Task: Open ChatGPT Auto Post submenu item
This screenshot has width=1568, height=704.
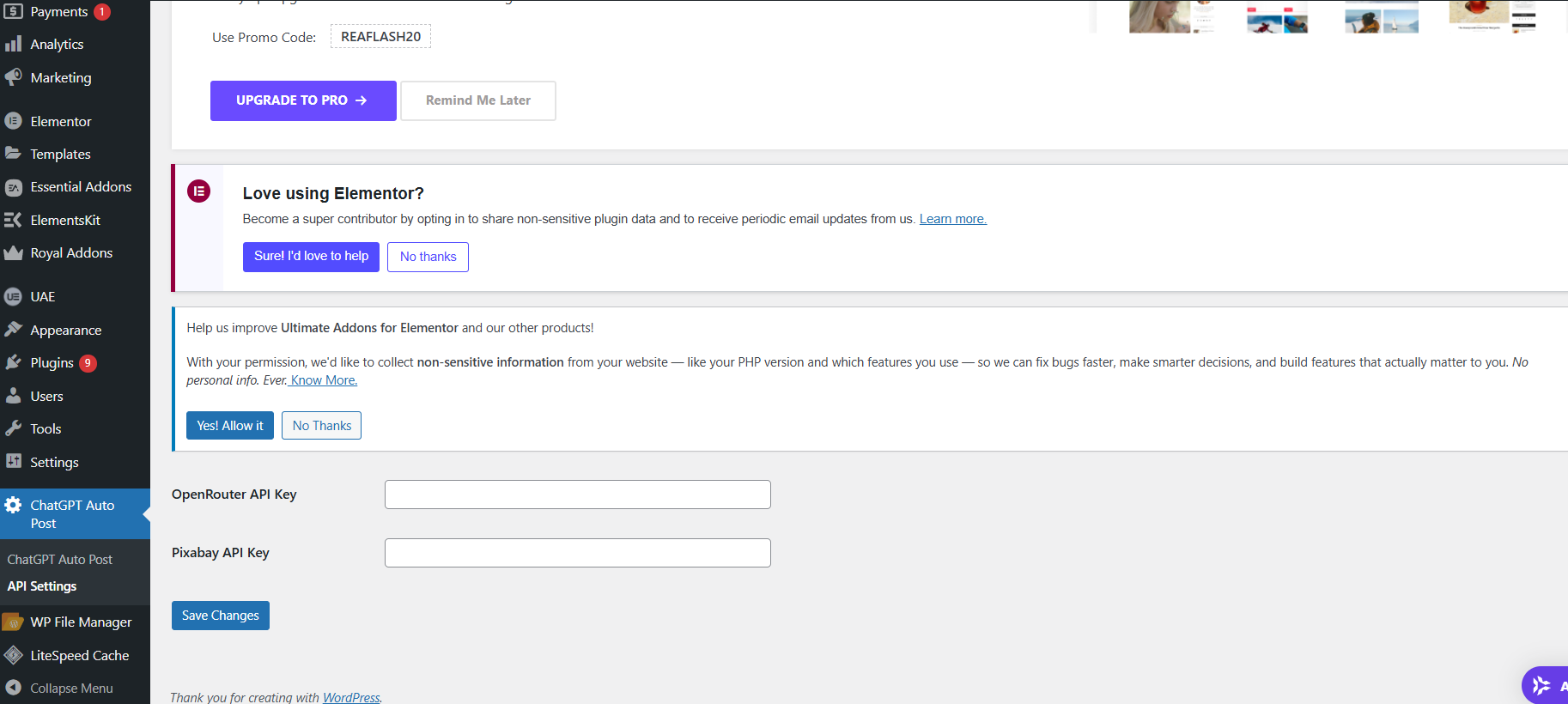Action: pos(60,559)
